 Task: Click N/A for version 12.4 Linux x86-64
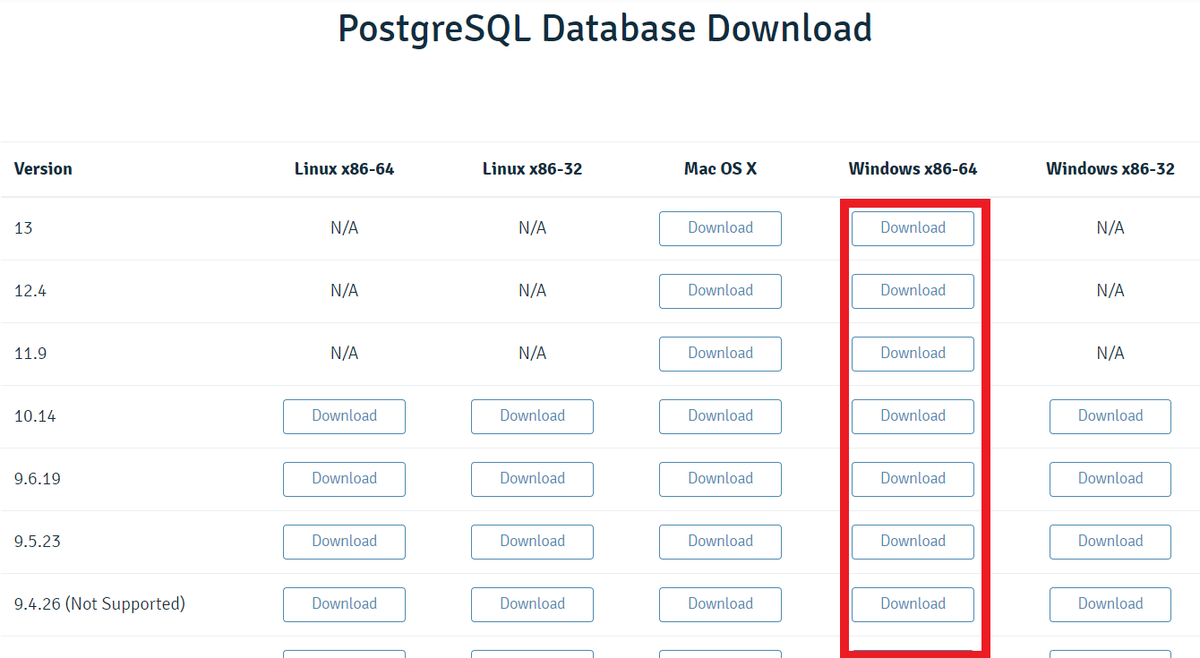pos(344,291)
